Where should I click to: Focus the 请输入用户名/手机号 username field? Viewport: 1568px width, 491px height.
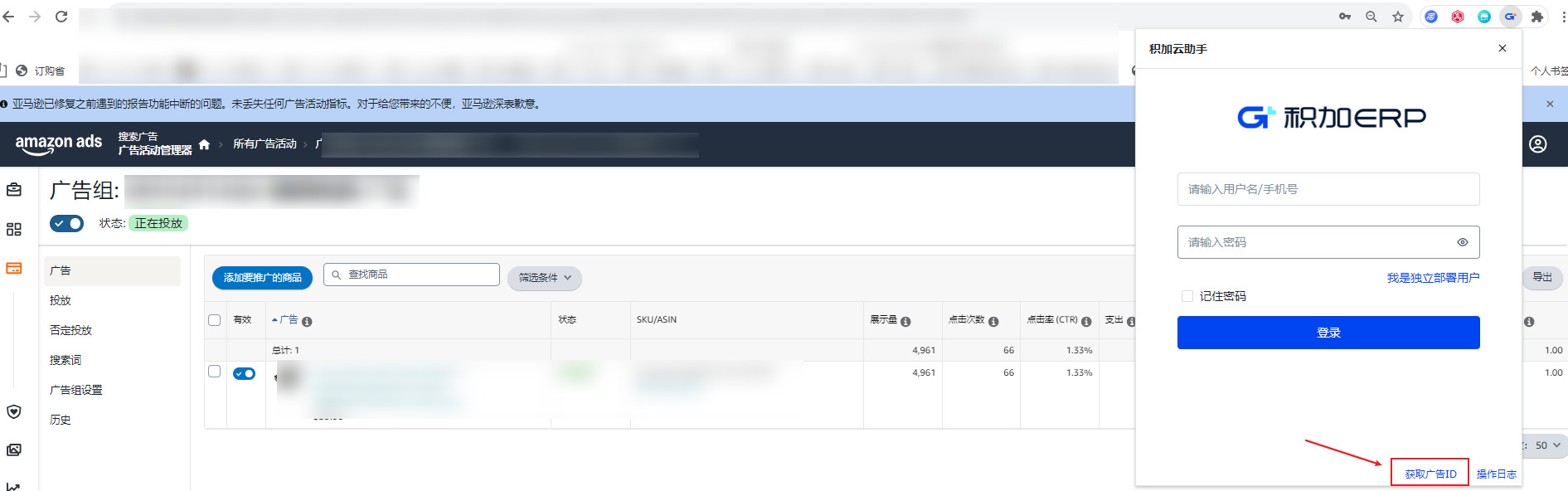tap(1328, 189)
